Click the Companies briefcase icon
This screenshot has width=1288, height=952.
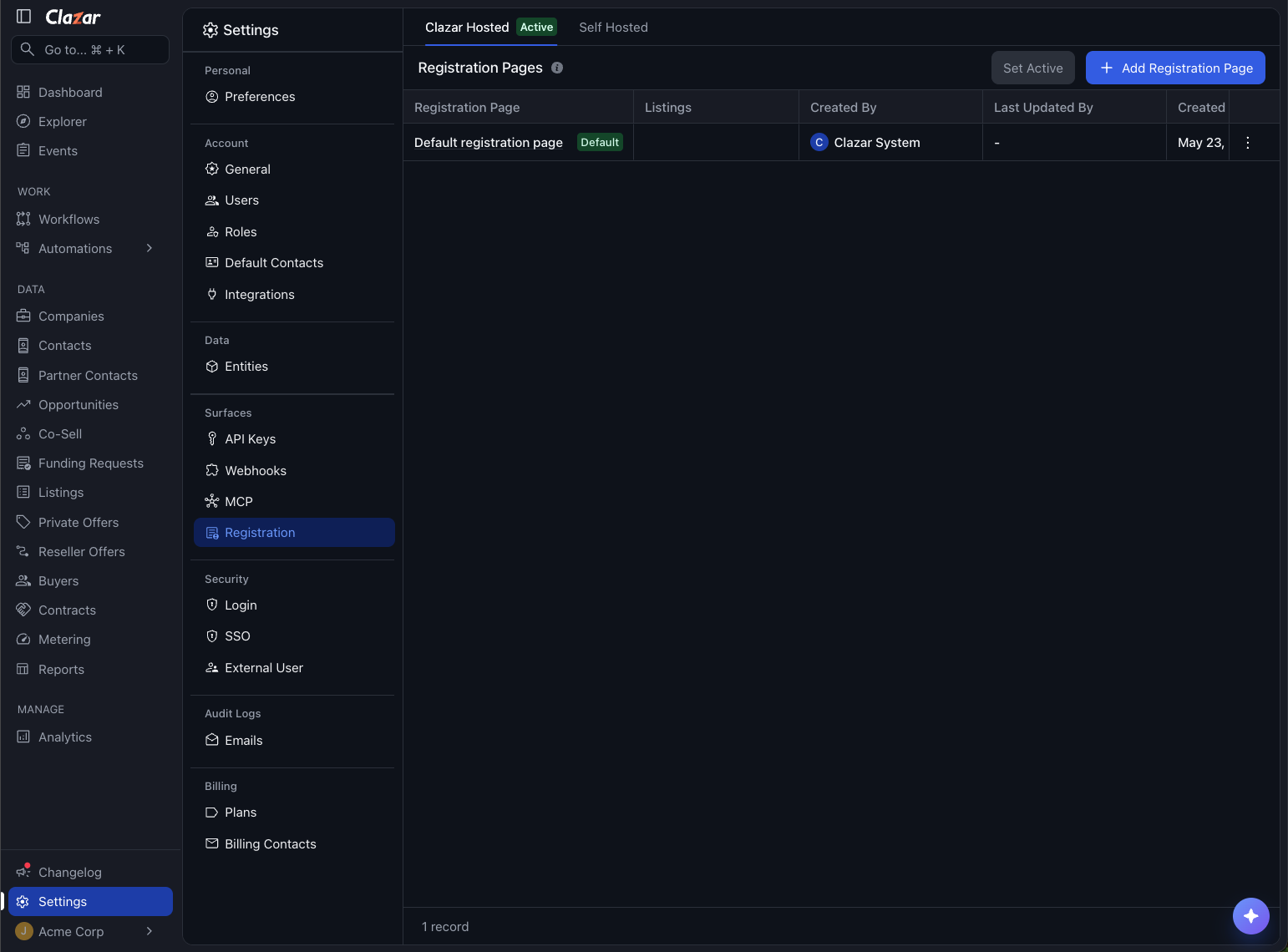pos(23,316)
